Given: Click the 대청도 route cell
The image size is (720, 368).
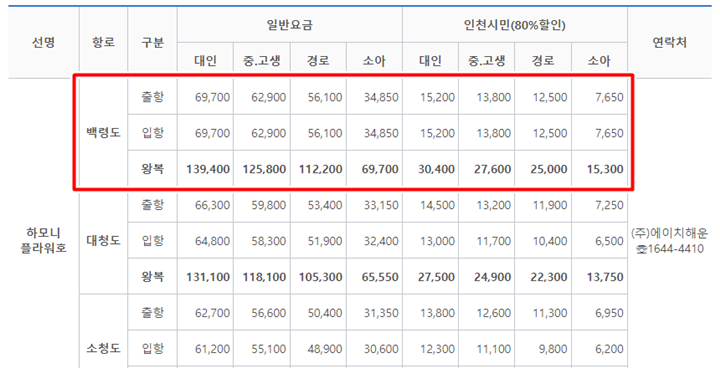Looking at the screenshot, I should click(104, 240).
